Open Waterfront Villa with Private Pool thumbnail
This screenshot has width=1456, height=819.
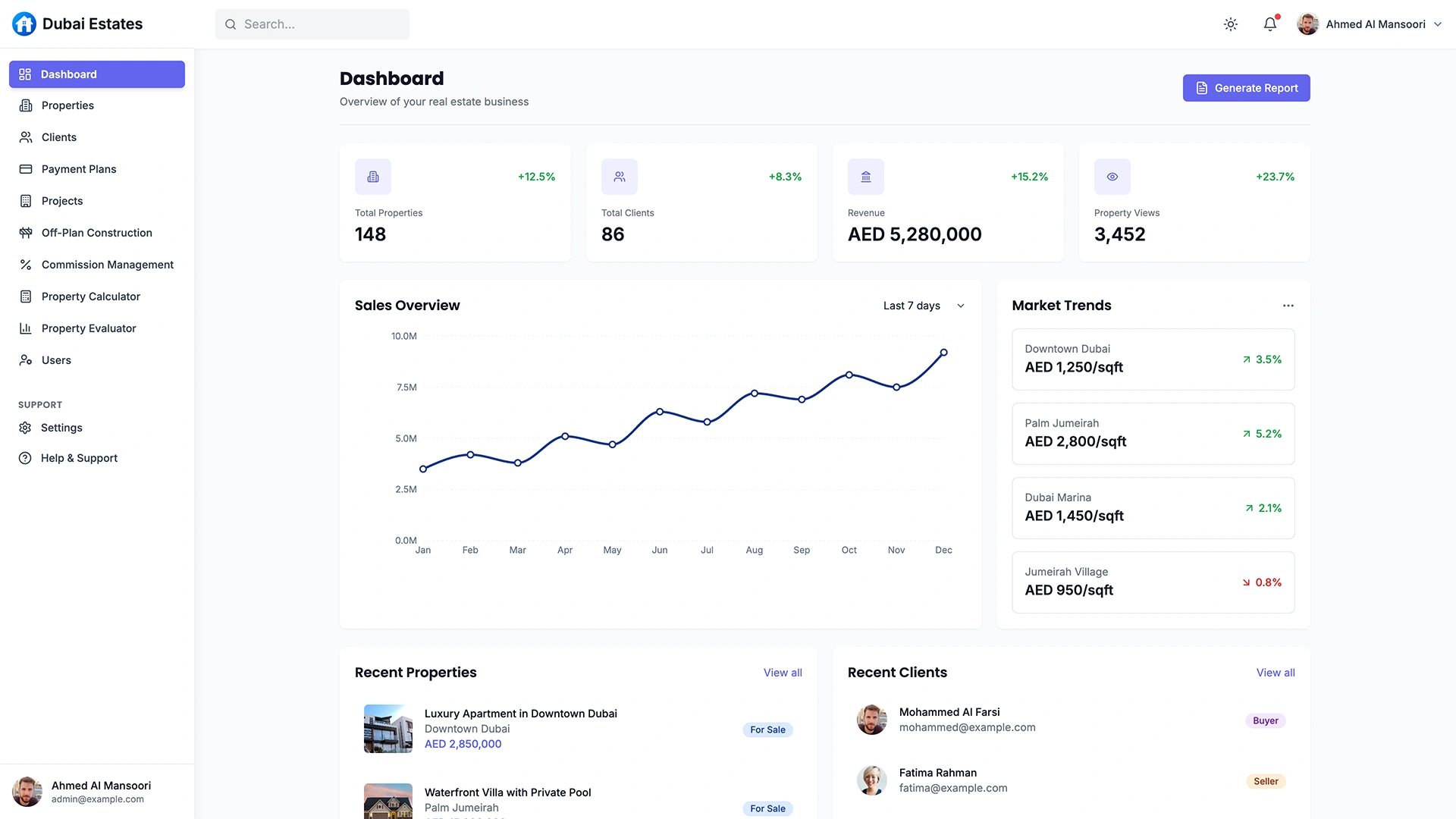388,801
